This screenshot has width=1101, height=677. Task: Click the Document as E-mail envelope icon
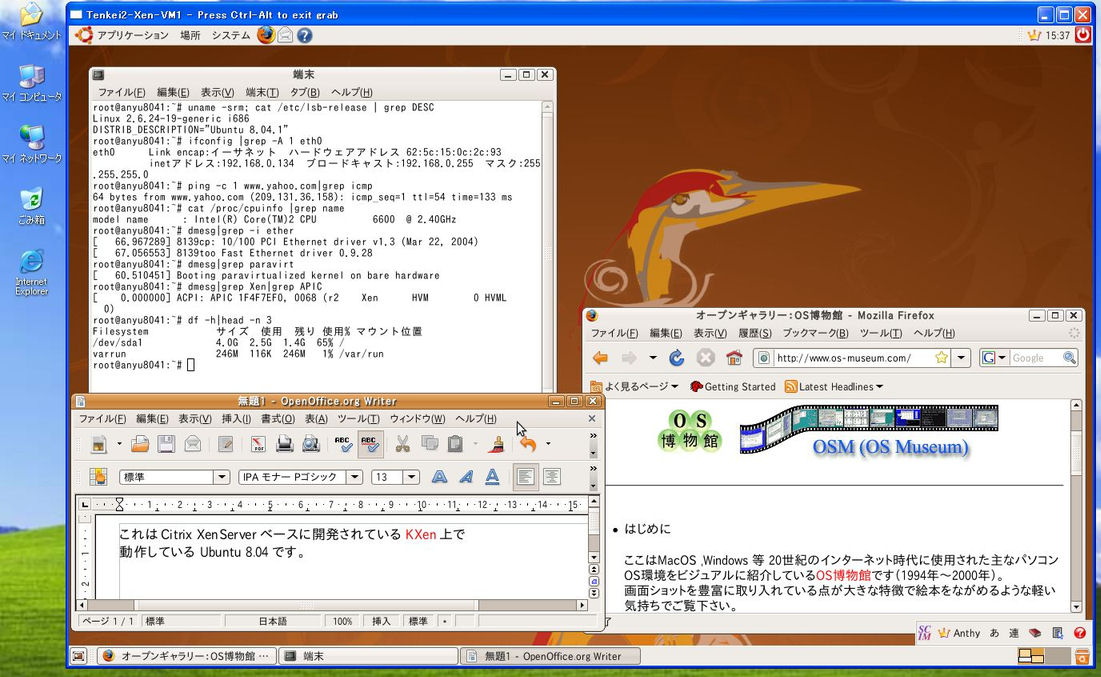click(192, 444)
